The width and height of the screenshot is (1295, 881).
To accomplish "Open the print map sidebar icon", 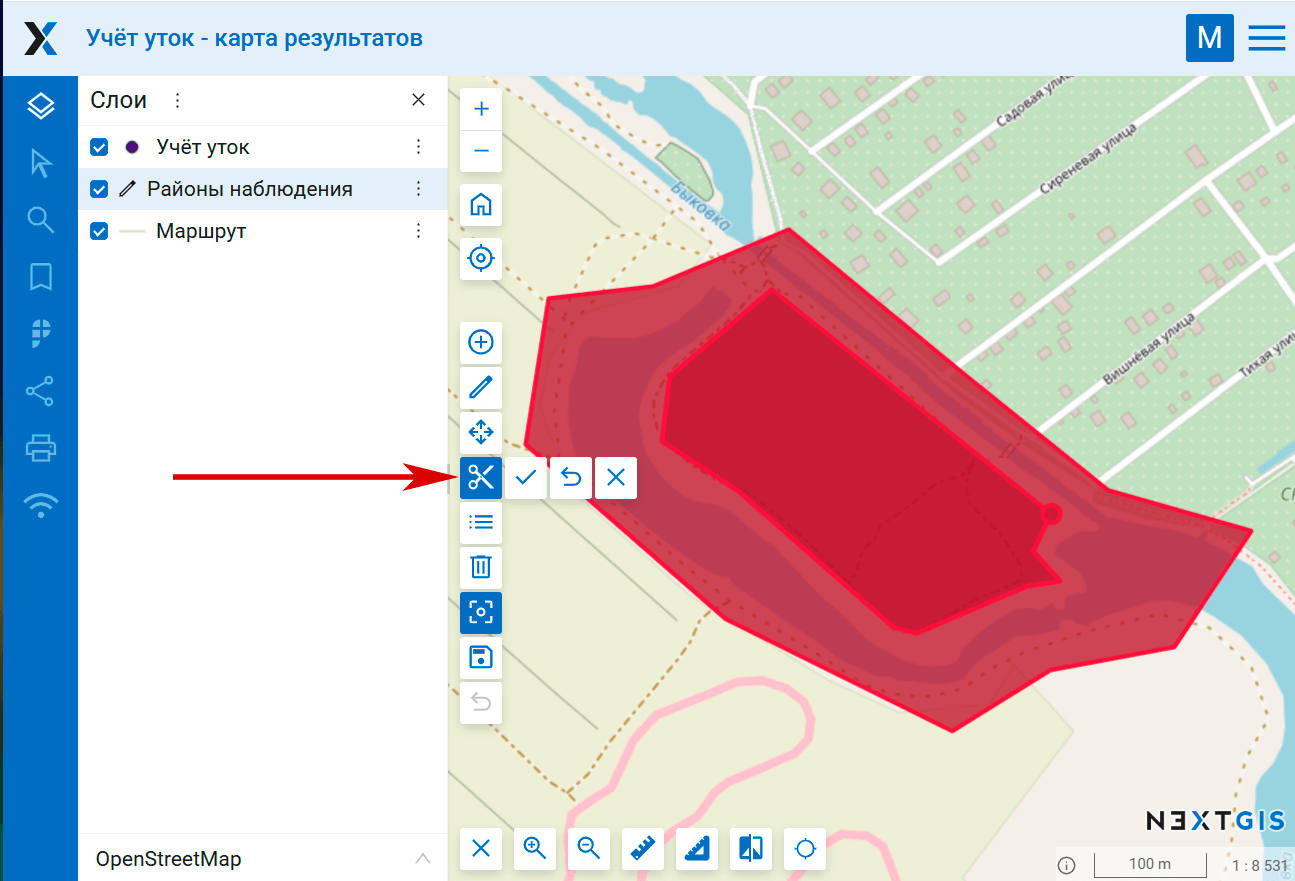I will pyautogui.click(x=40, y=448).
